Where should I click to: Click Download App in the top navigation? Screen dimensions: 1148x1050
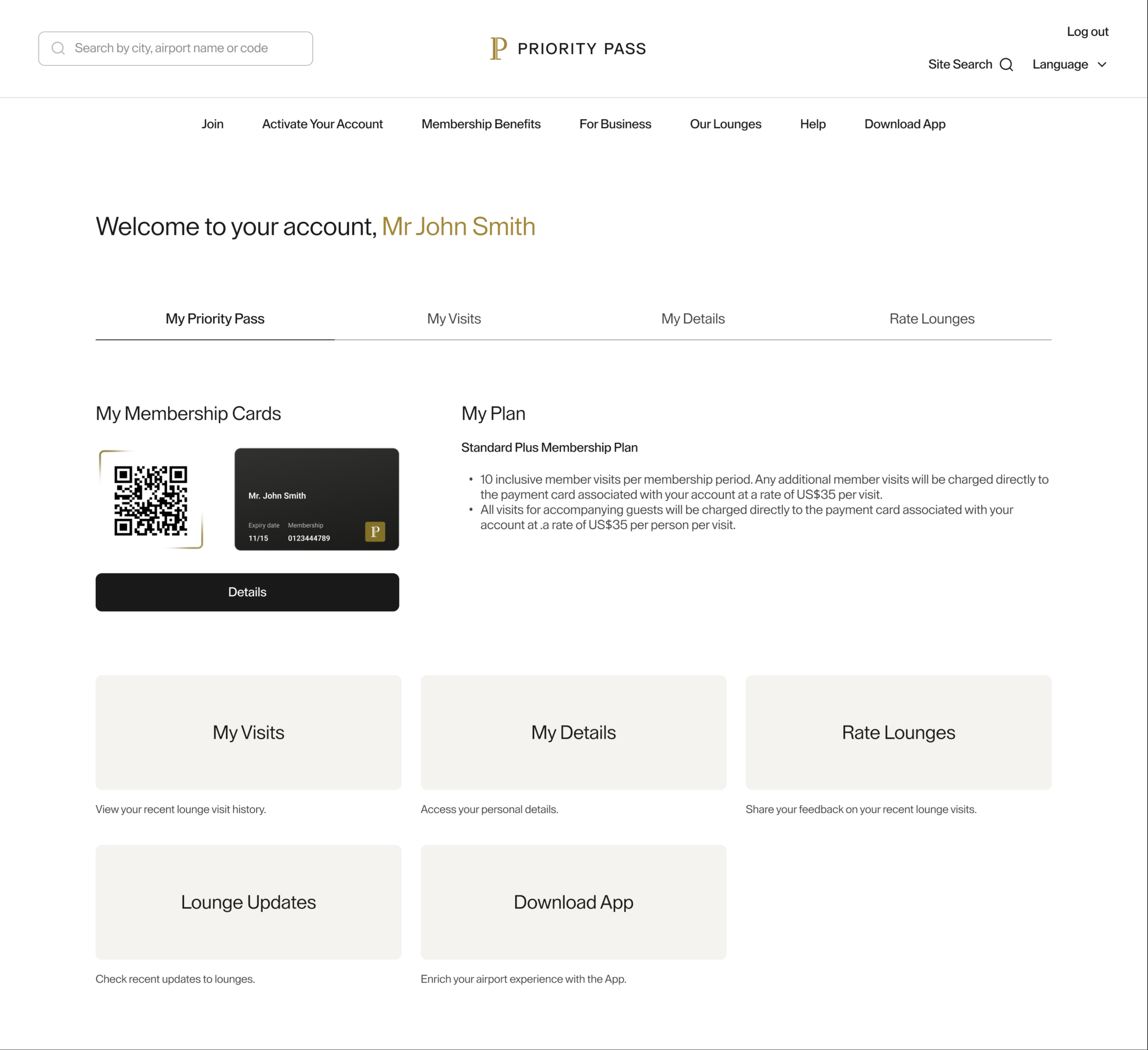(904, 124)
